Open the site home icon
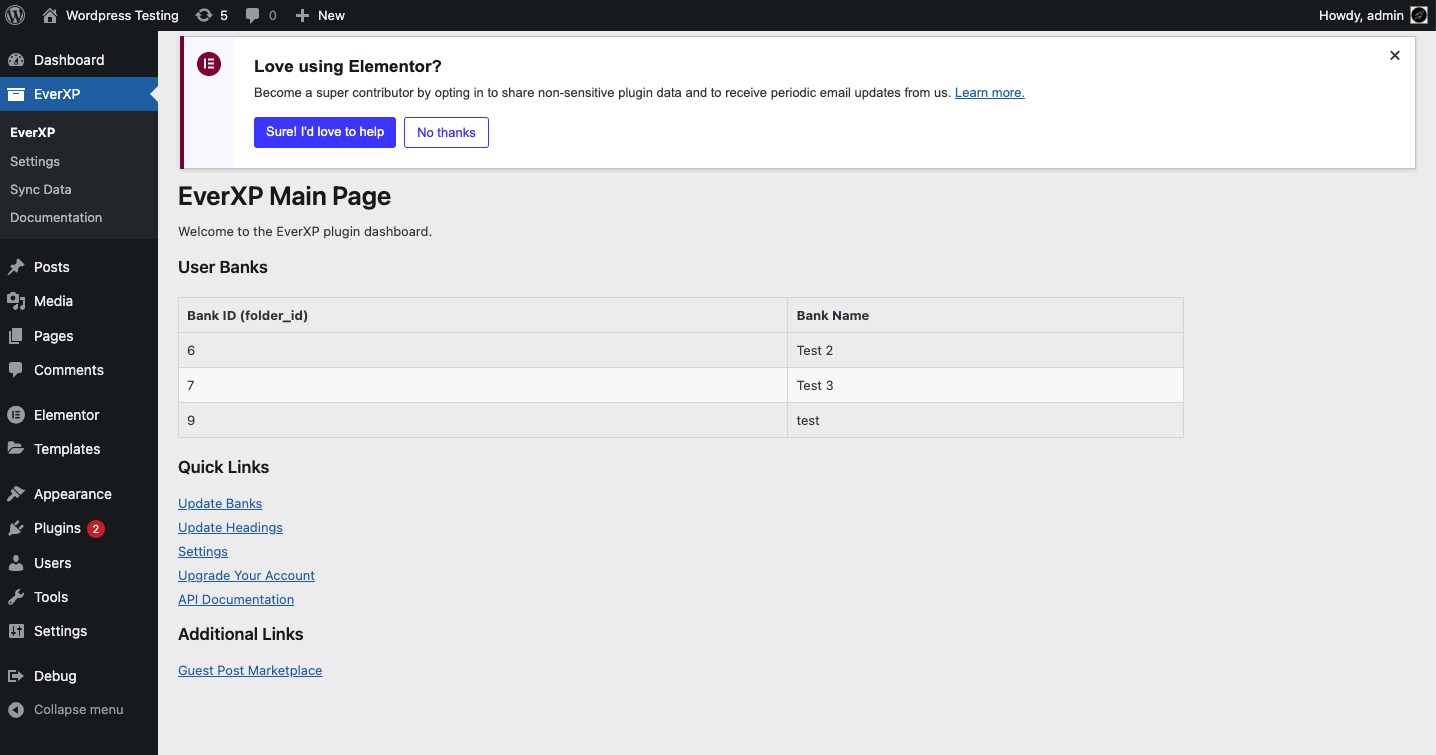 50,15
